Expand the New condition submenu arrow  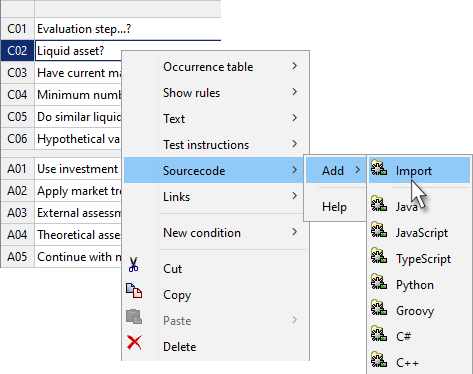(295, 232)
